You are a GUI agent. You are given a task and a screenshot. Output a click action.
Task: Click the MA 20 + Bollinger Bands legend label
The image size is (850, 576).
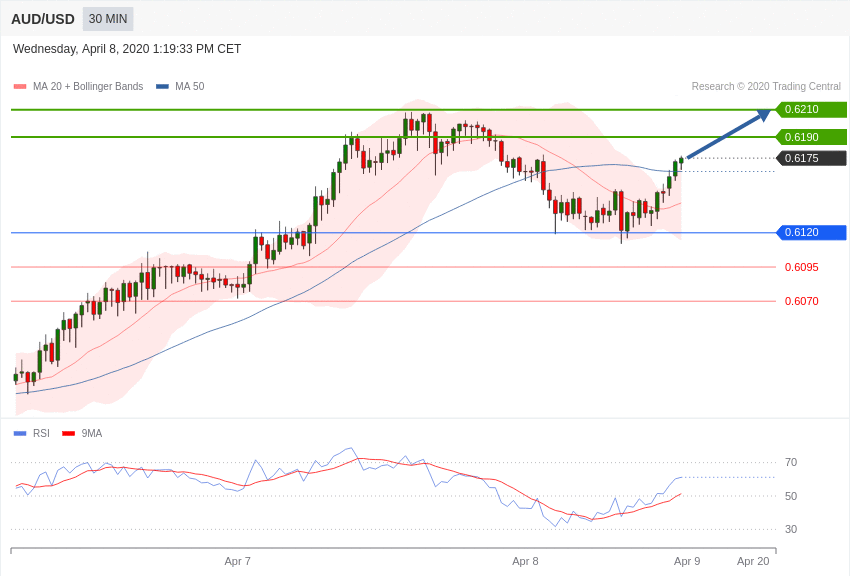(88, 86)
